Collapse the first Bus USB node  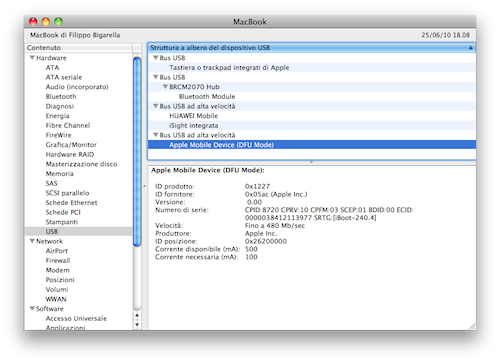click(x=155, y=58)
